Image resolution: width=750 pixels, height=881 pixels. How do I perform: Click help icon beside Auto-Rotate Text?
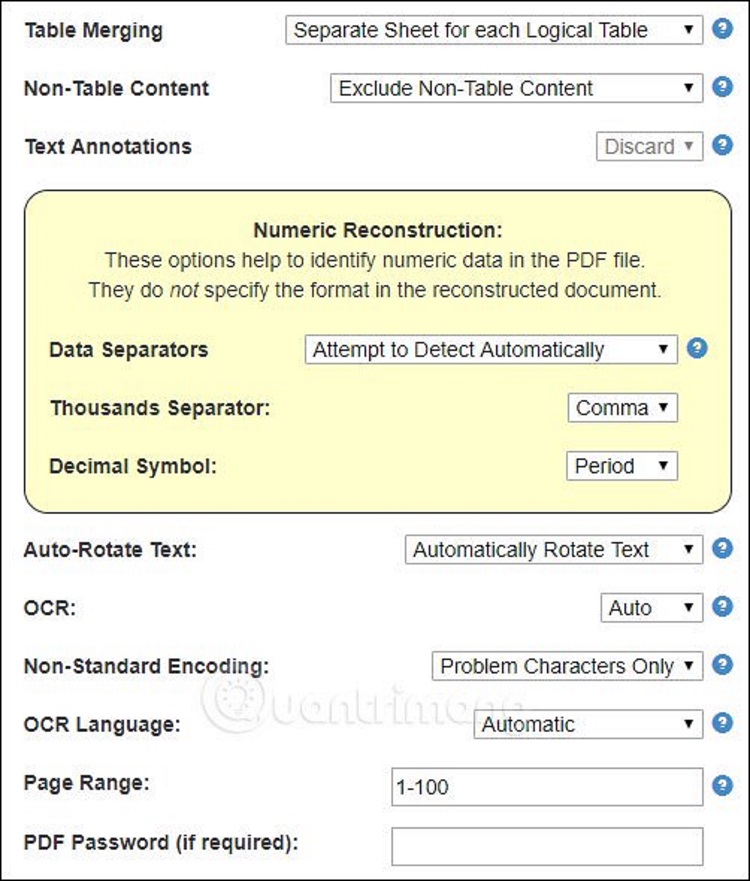722,548
